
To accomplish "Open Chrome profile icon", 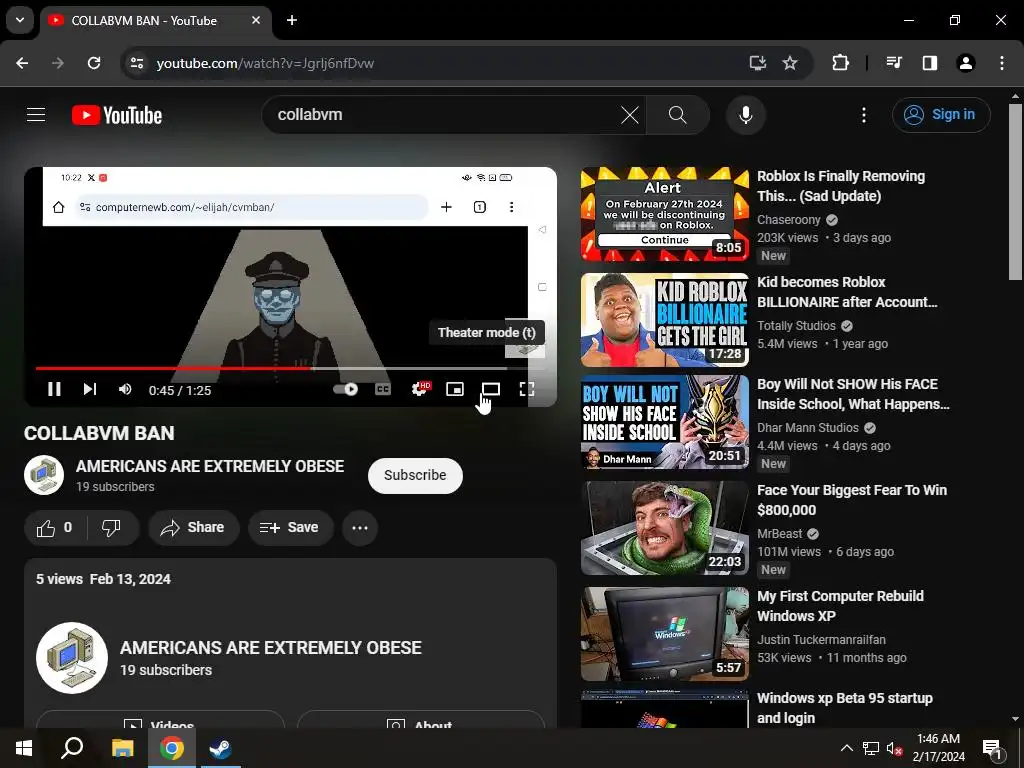I will [966, 63].
